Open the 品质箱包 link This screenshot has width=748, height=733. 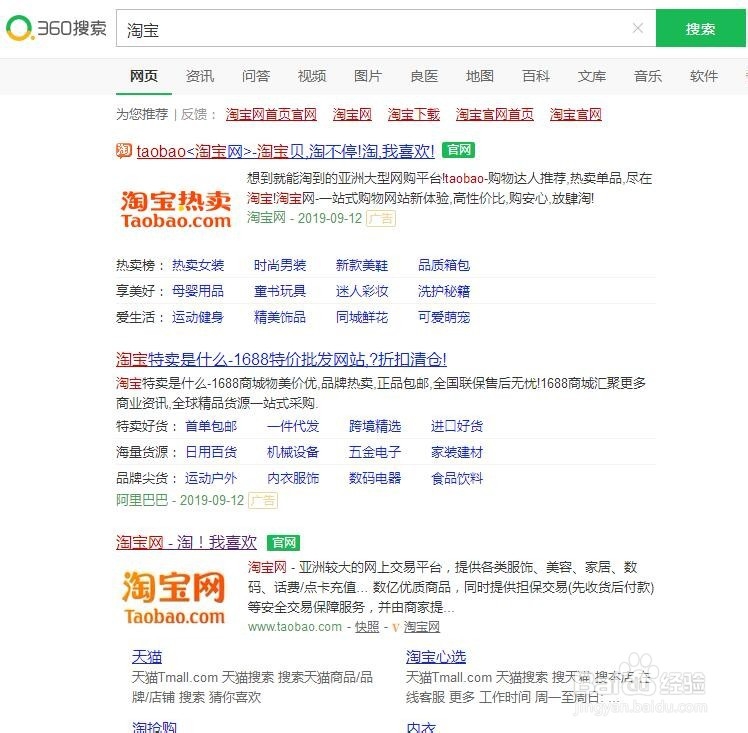click(444, 265)
